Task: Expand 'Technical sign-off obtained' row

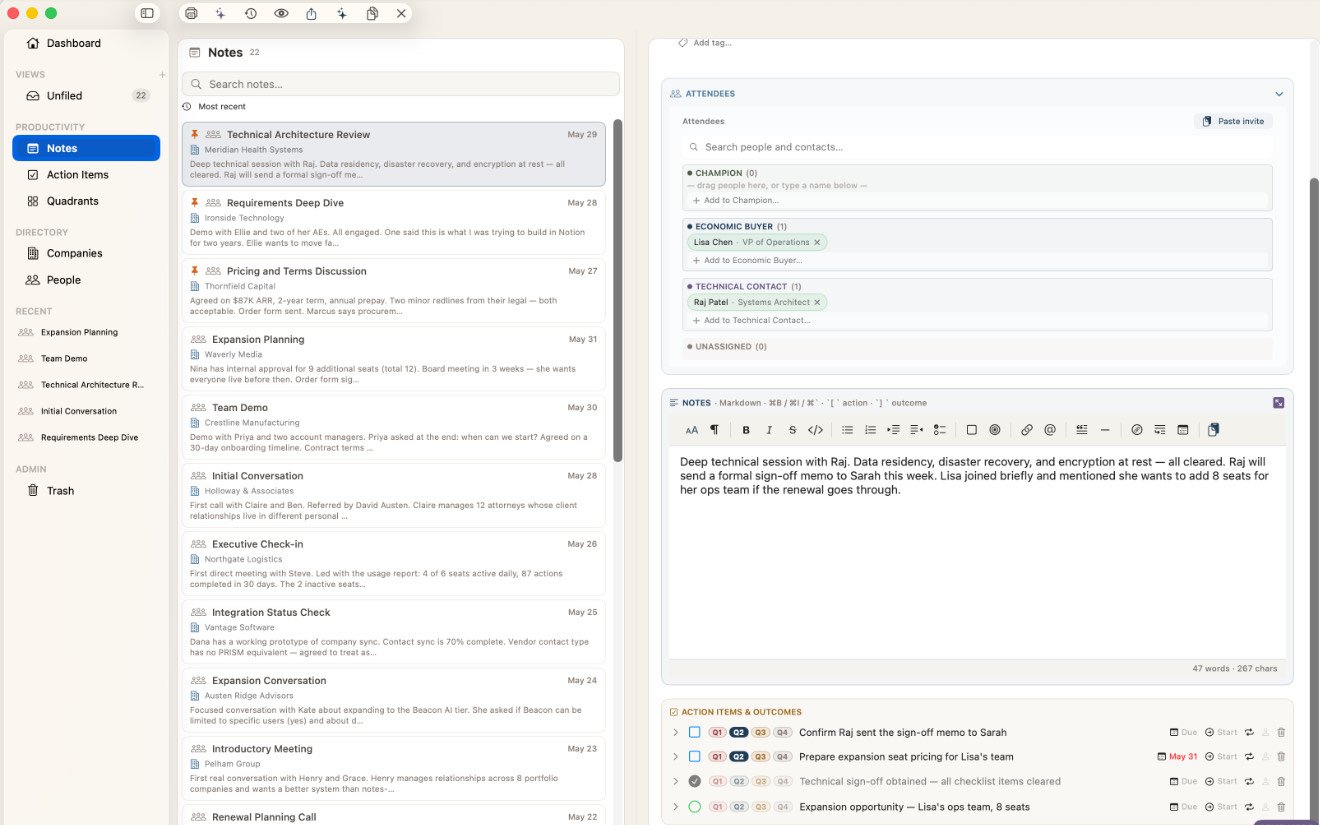Action: pyautogui.click(x=676, y=782)
